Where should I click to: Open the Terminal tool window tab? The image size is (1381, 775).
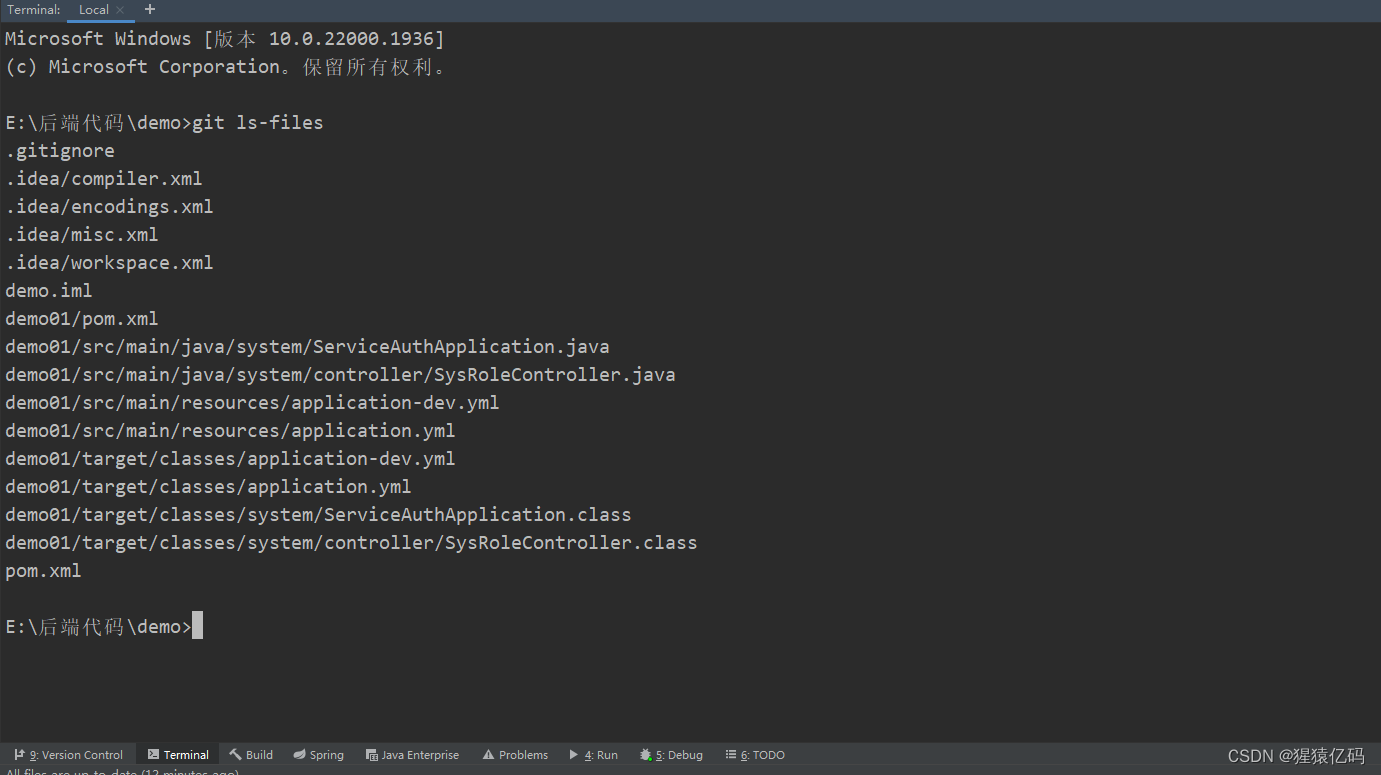[x=178, y=755]
